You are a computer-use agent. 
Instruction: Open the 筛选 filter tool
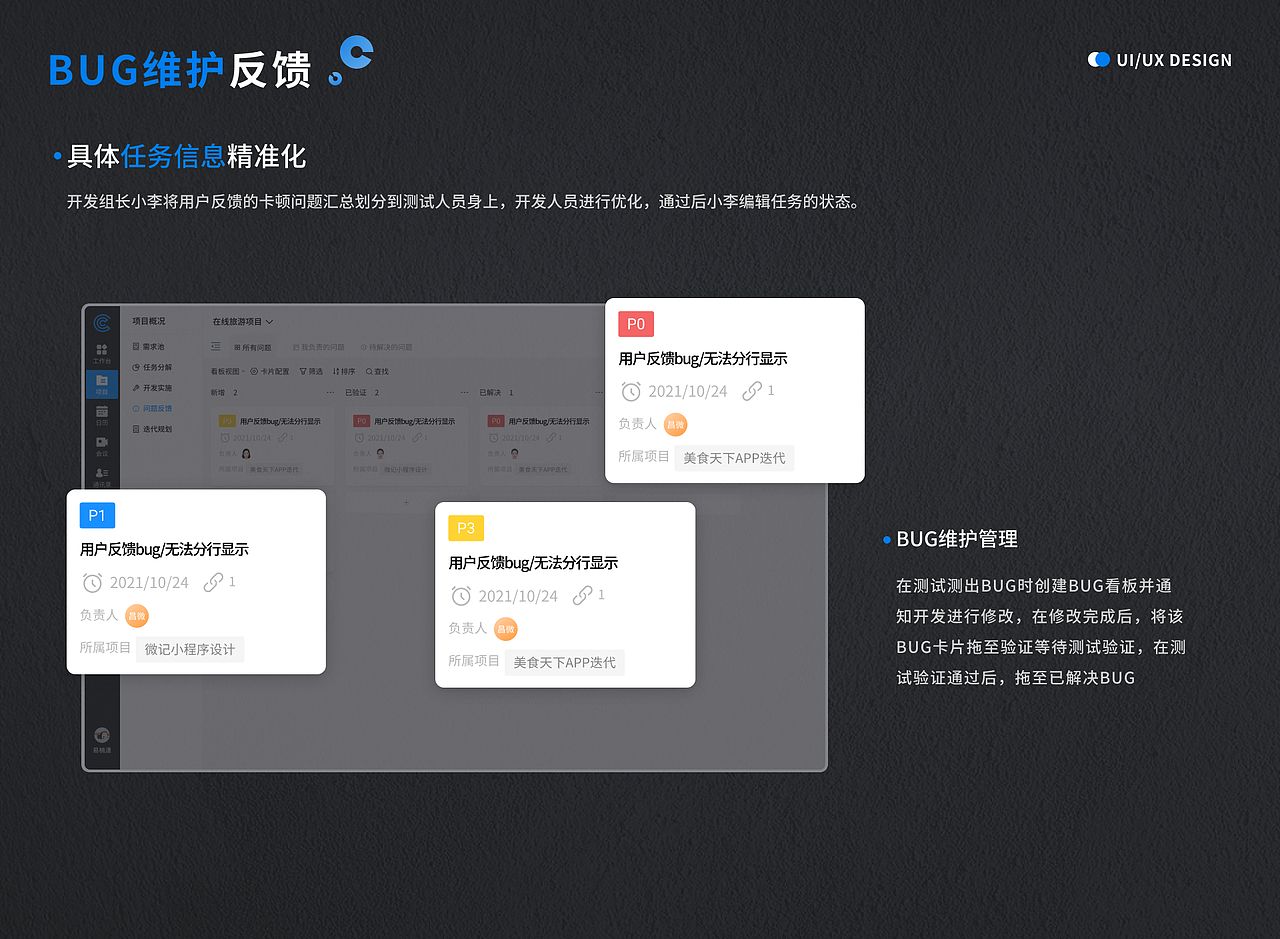[x=312, y=371]
